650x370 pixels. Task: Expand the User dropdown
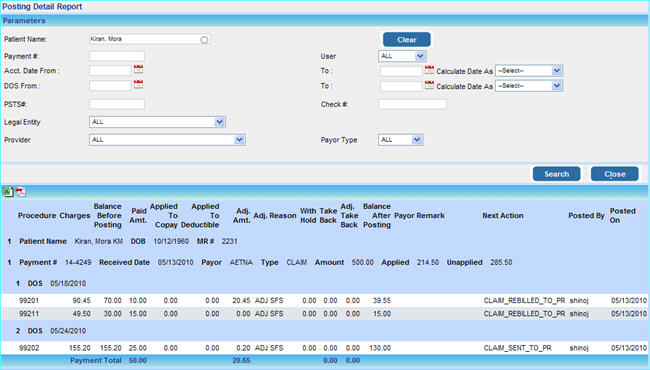click(402, 56)
